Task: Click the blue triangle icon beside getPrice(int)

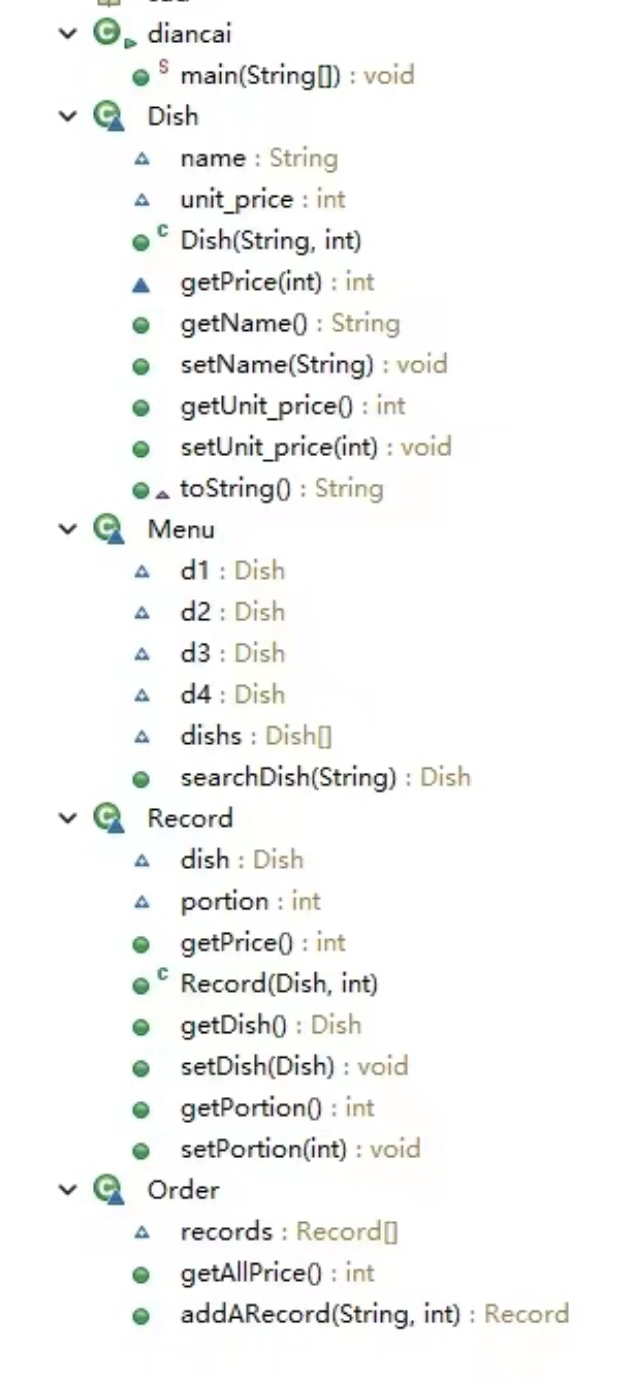Action: click(141, 283)
